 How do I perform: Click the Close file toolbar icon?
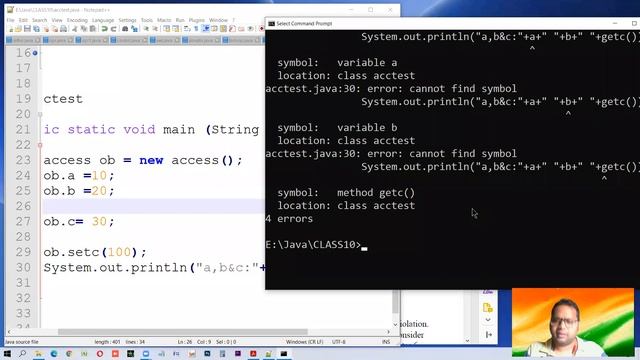[46, 29]
